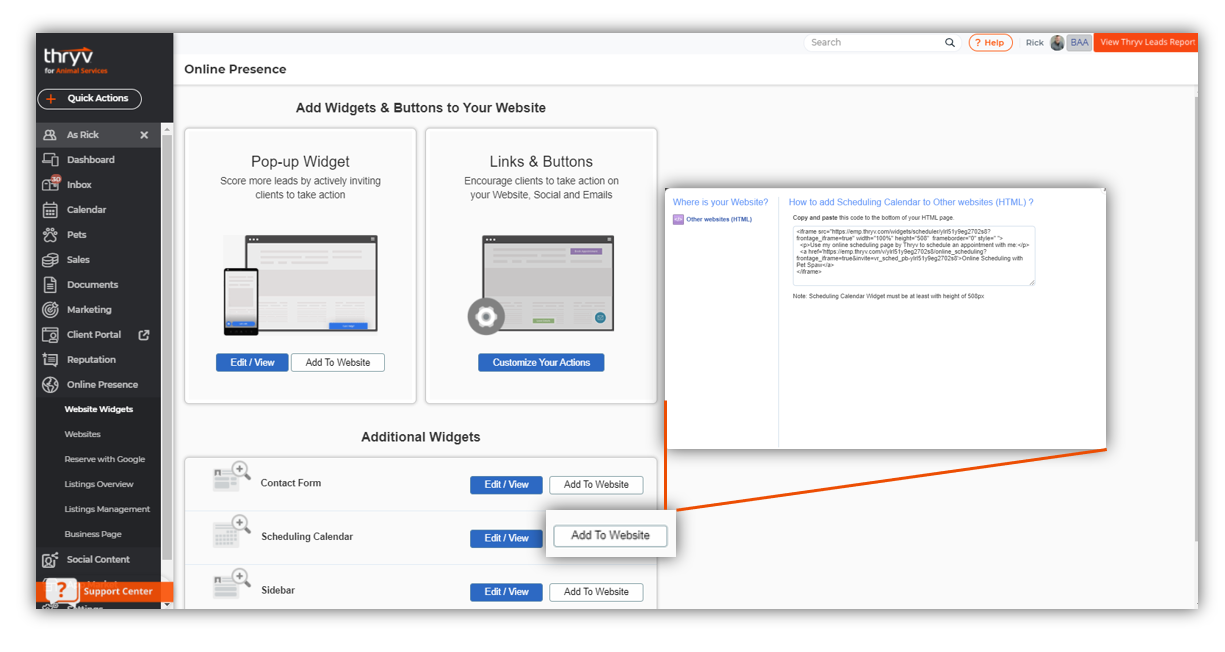Image resolution: width=1225 pixels, height=652 pixels.
Task: Click Edit / View for Sidebar
Action: [x=506, y=592]
